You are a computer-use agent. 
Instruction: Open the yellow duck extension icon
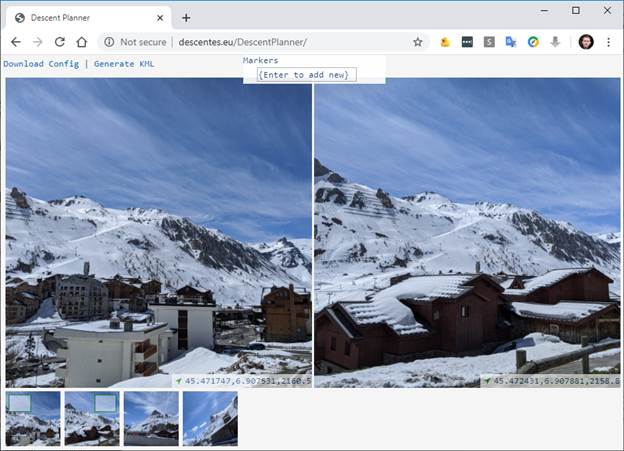pyautogui.click(x=445, y=42)
